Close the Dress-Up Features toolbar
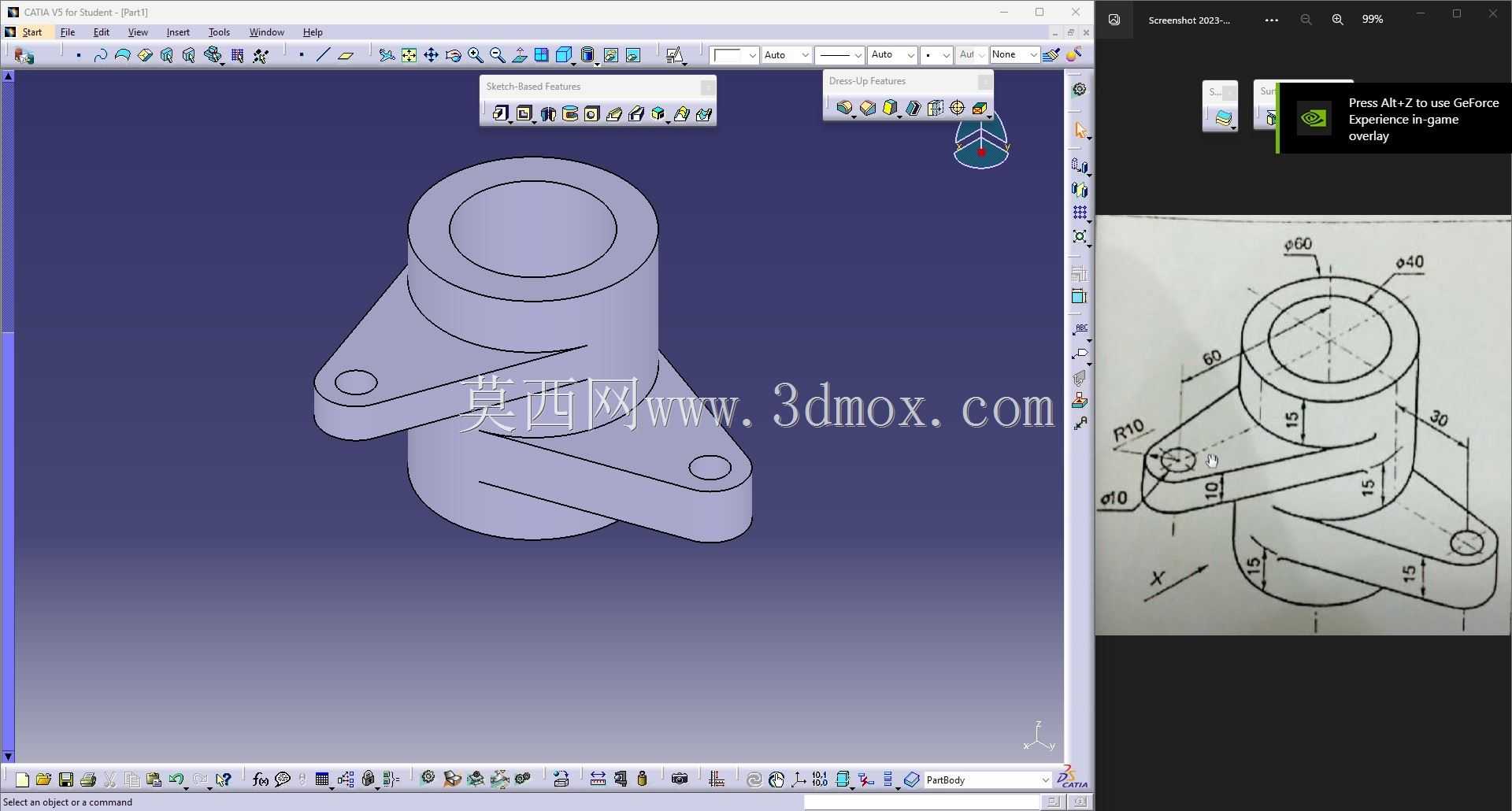Image resolution: width=1512 pixels, height=811 pixels. click(x=984, y=81)
